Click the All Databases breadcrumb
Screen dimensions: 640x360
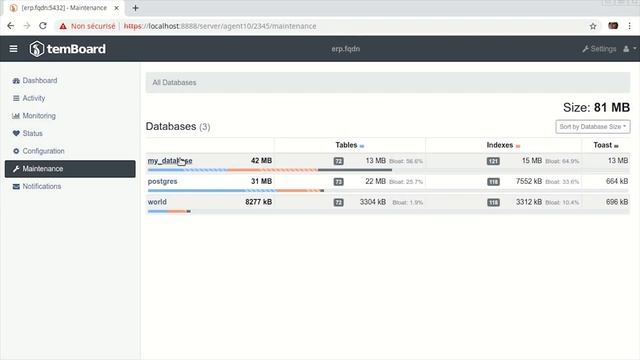coord(174,82)
